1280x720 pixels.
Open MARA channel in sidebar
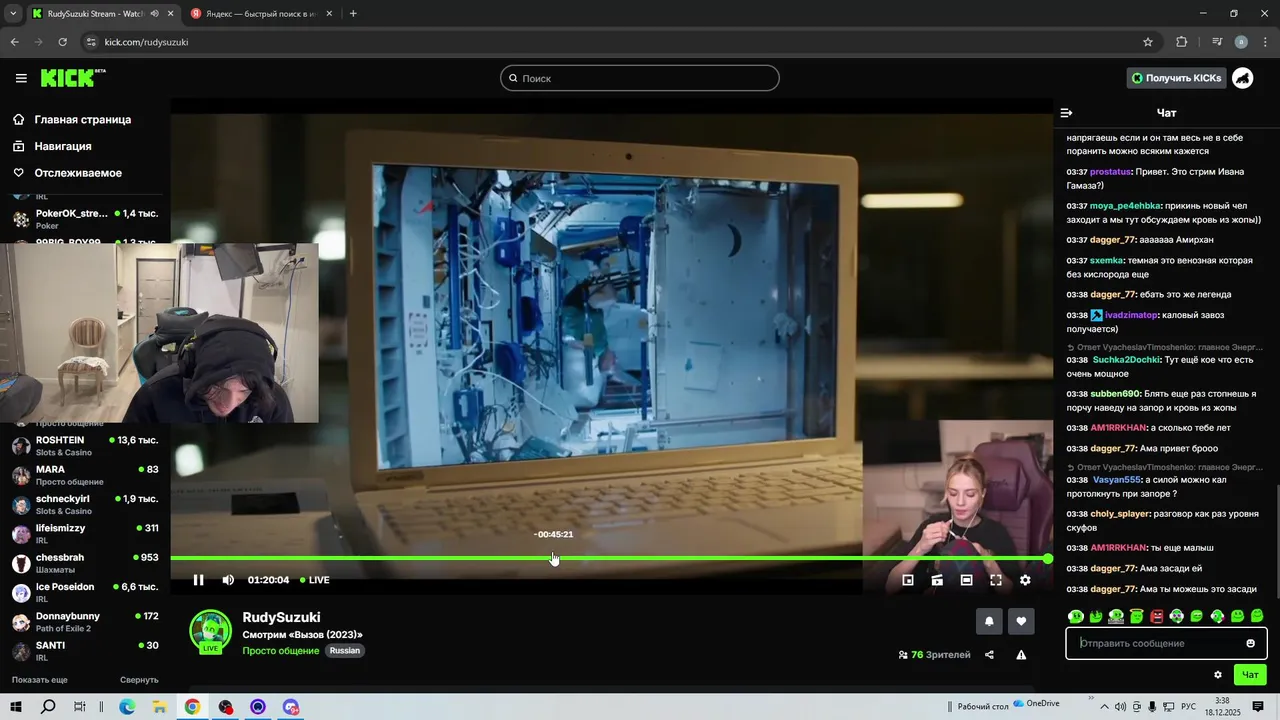point(85,475)
